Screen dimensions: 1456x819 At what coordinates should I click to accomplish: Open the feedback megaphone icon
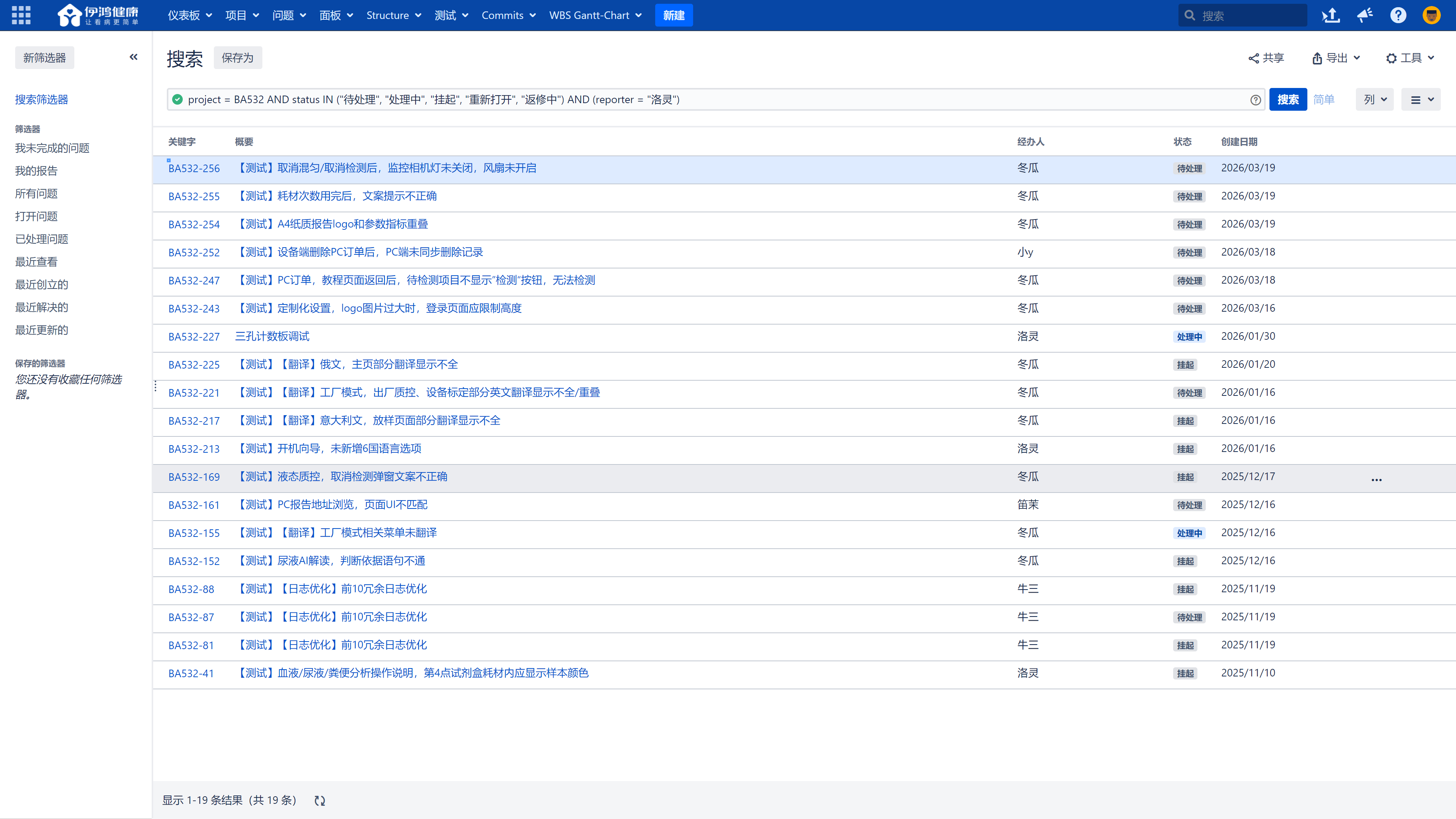click(1365, 15)
